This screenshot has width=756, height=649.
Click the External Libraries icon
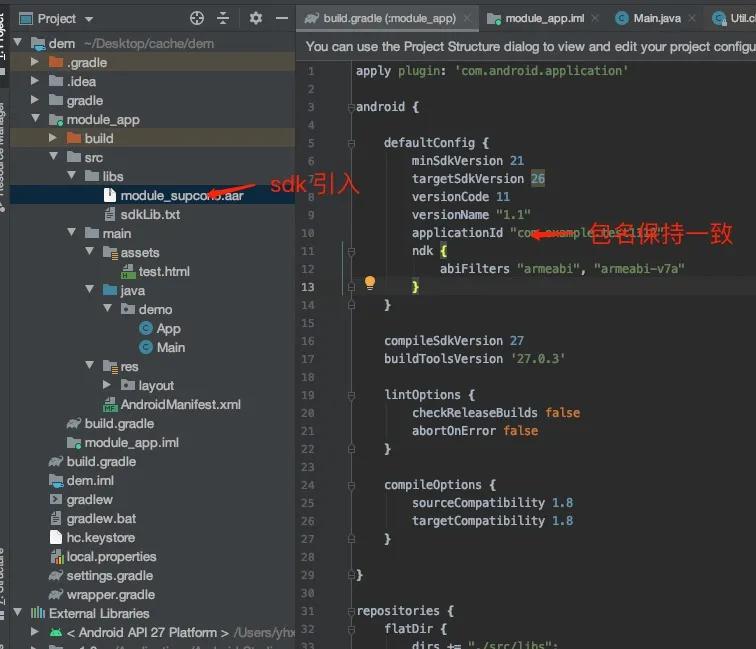coord(38,613)
